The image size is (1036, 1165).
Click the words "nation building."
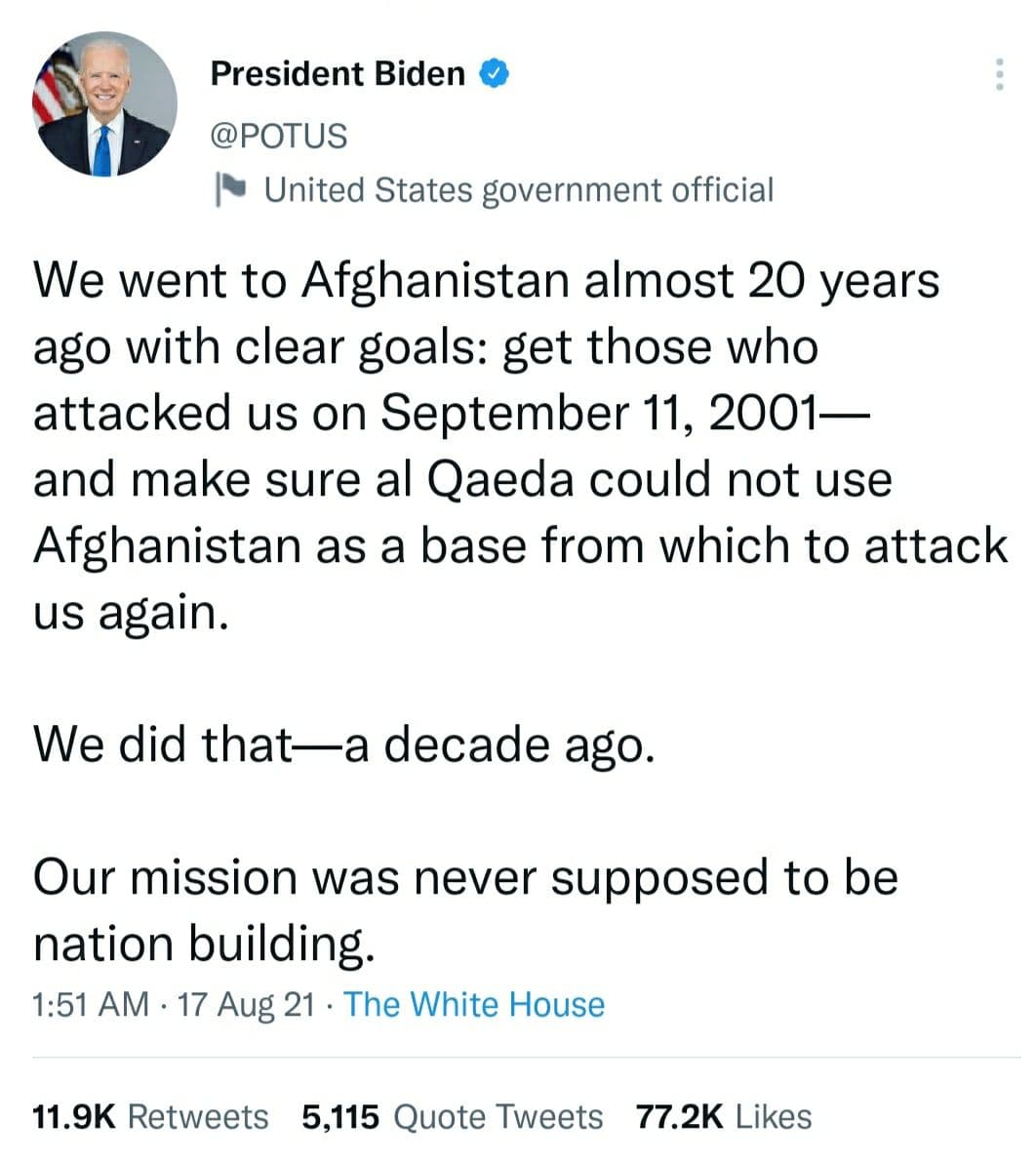coord(204,944)
